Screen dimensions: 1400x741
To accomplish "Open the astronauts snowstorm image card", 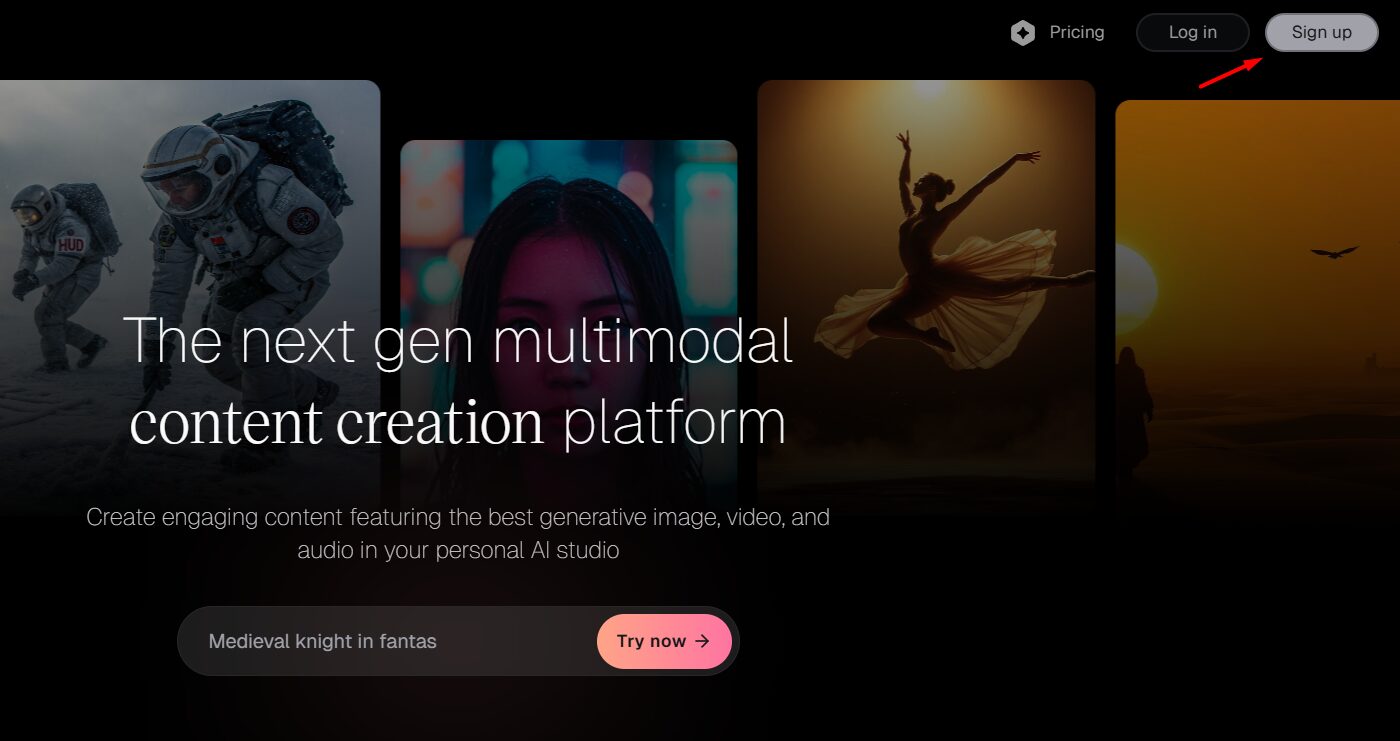I will click(x=190, y=200).
